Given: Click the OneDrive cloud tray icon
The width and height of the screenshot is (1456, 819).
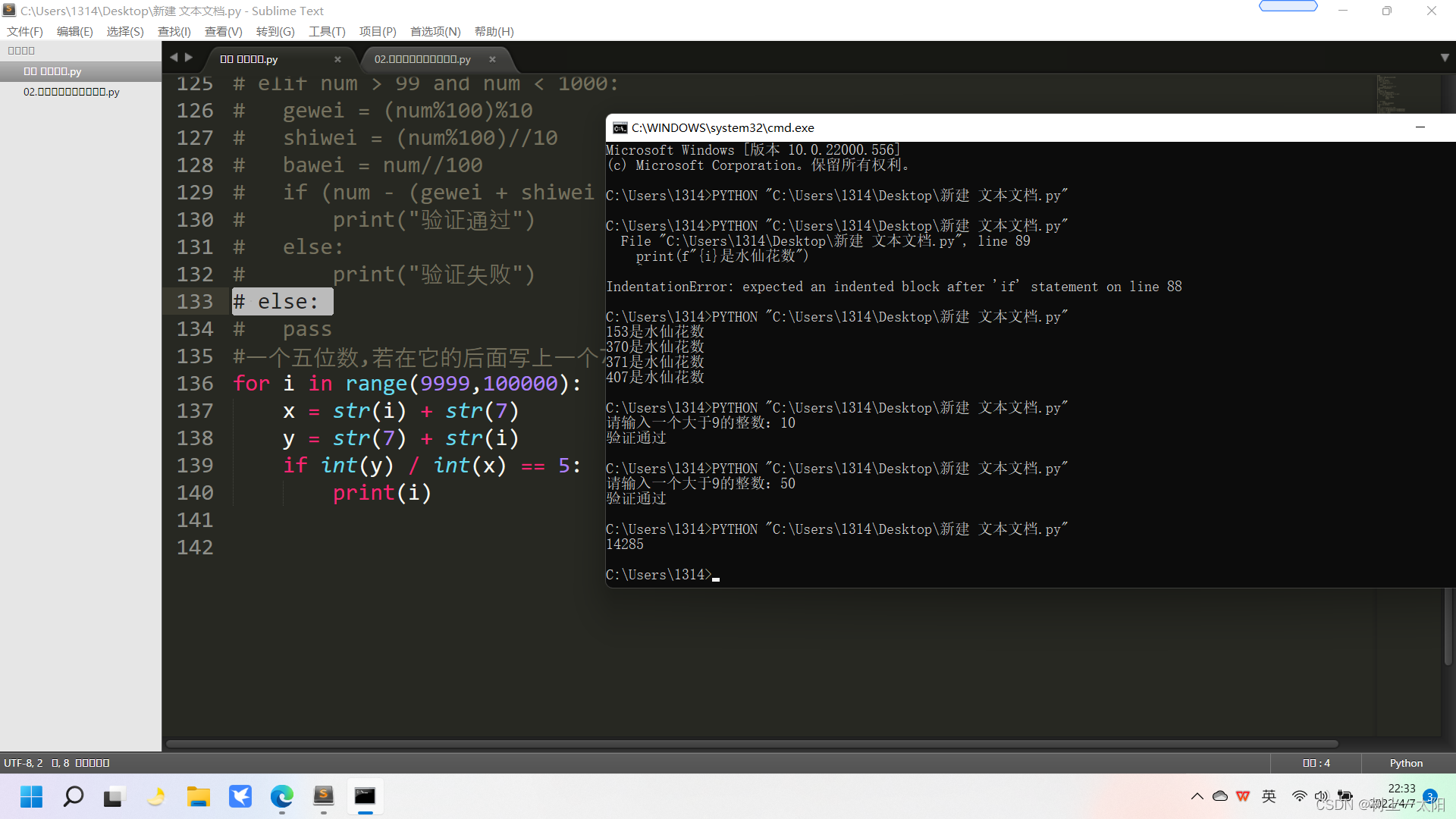Looking at the screenshot, I should (x=1220, y=796).
